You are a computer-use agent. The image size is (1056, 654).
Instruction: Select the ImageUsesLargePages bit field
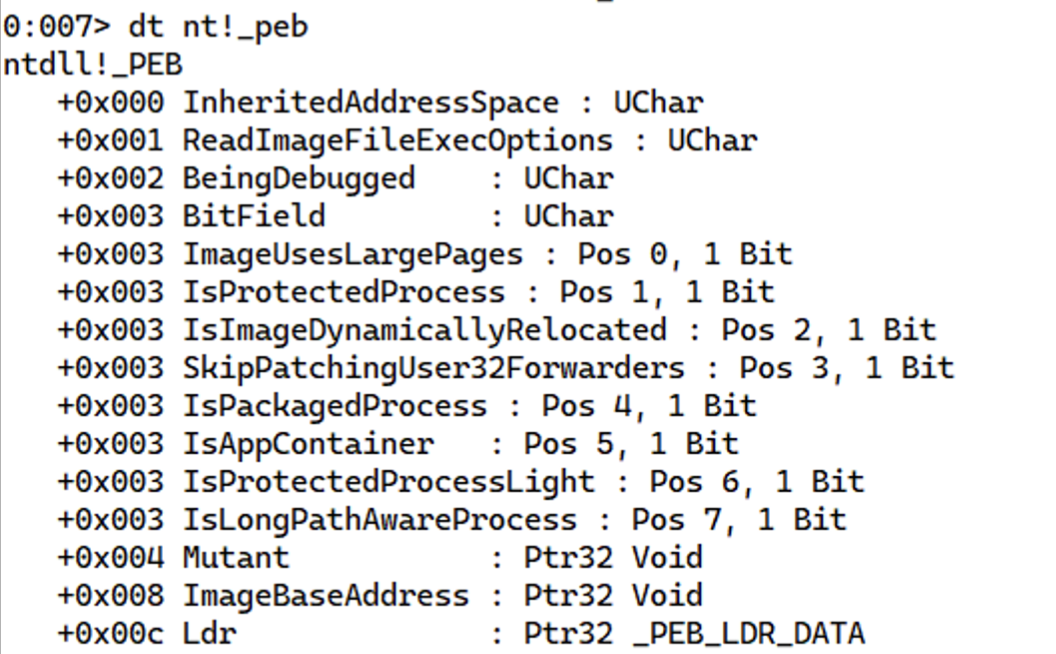pyautogui.click(x=352, y=255)
